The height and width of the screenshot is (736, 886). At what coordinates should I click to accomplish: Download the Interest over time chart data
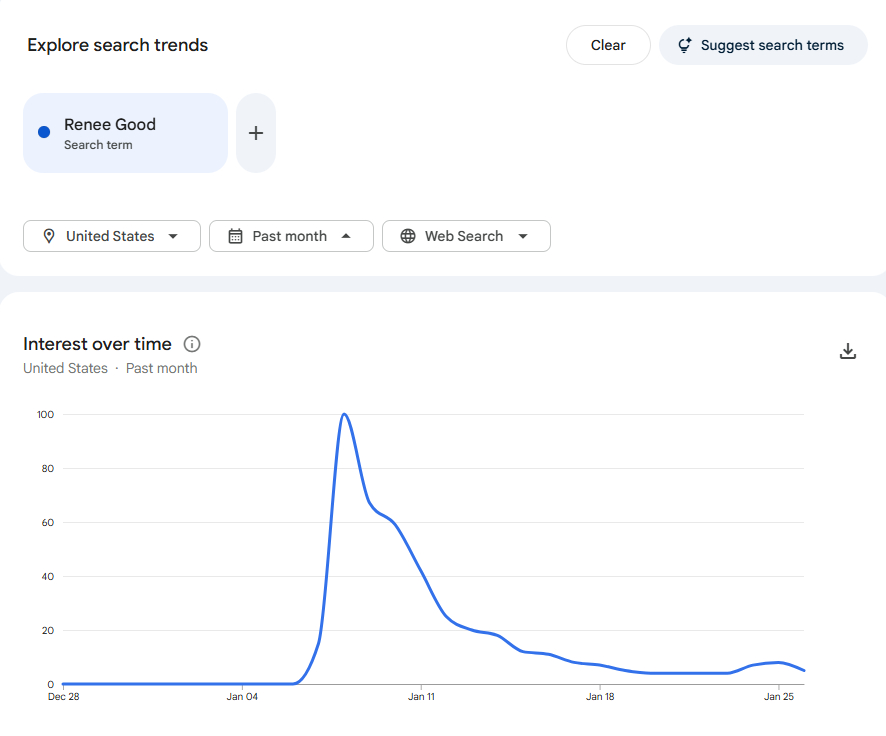848,351
